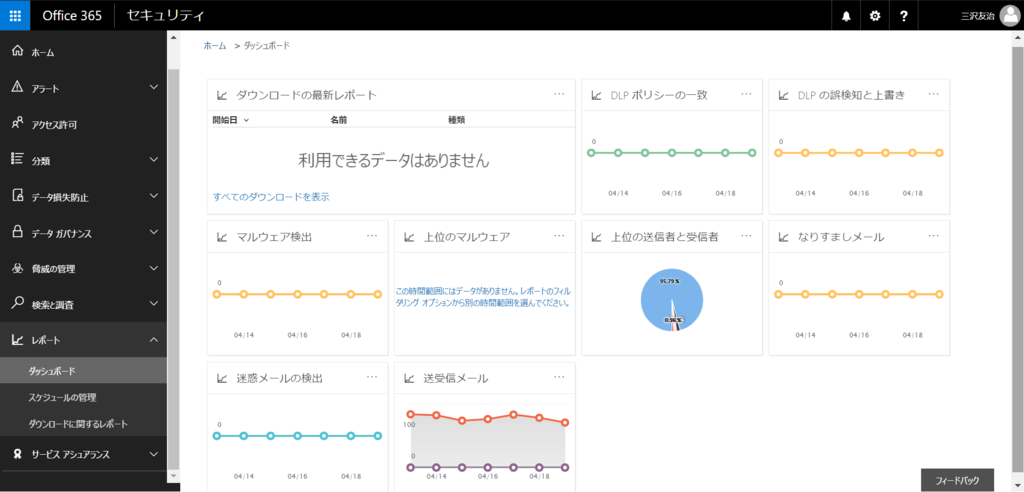This screenshot has height=492, width=1024.
Task: Click the データ ガバナンス padlock icon
Action: (x=18, y=231)
